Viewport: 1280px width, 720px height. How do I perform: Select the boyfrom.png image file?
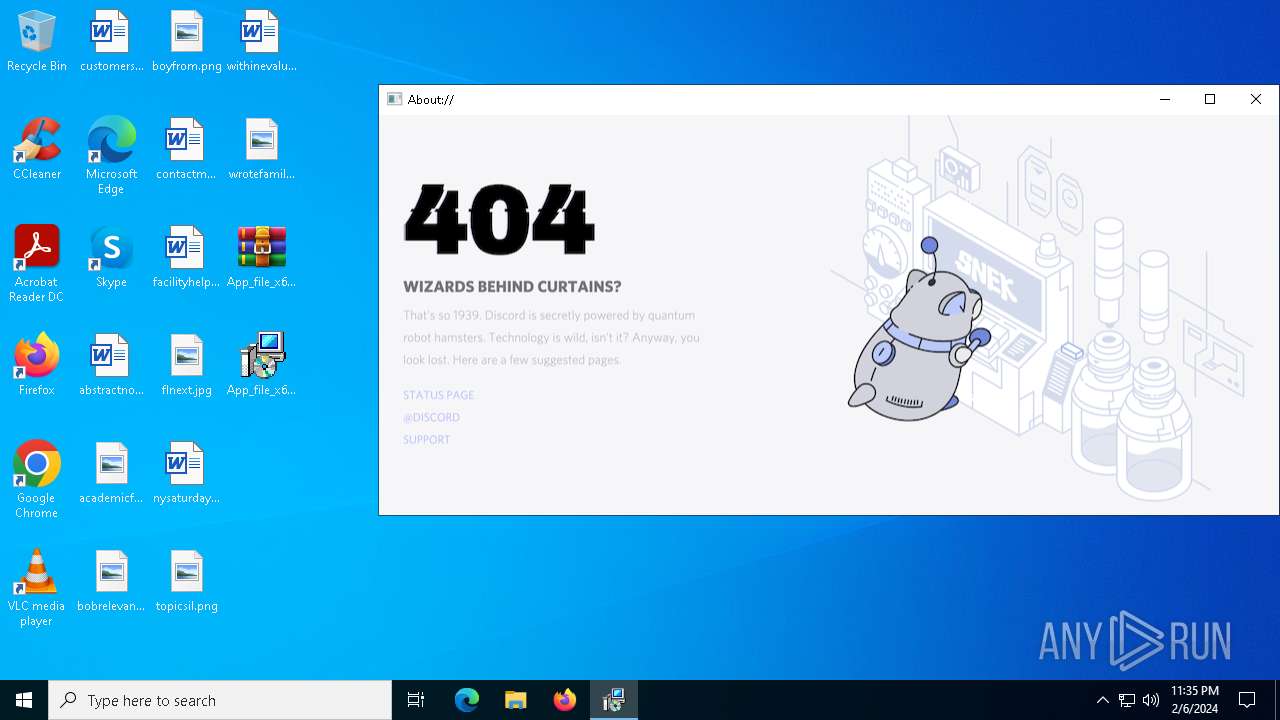pyautogui.click(x=186, y=42)
